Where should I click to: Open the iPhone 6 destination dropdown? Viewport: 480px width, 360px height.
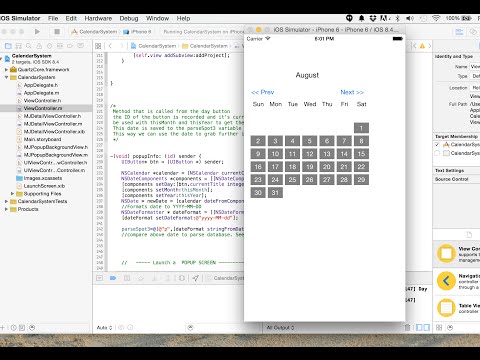coord(137,32)
